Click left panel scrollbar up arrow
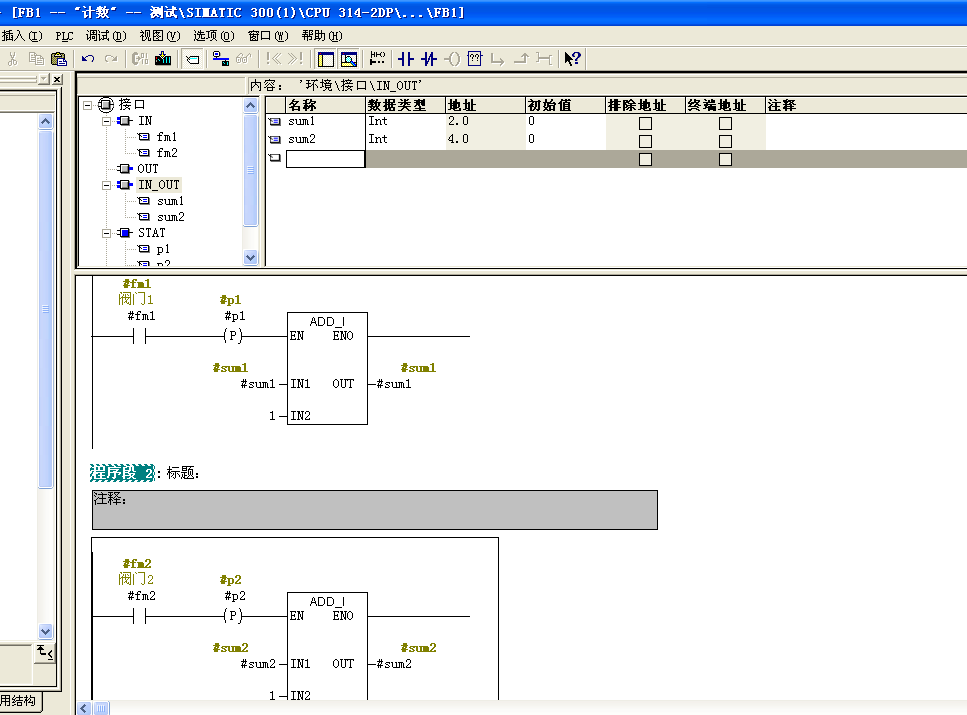Image resolution: width=967 pixels, height=715 pixels. click(x=46, y=122)
